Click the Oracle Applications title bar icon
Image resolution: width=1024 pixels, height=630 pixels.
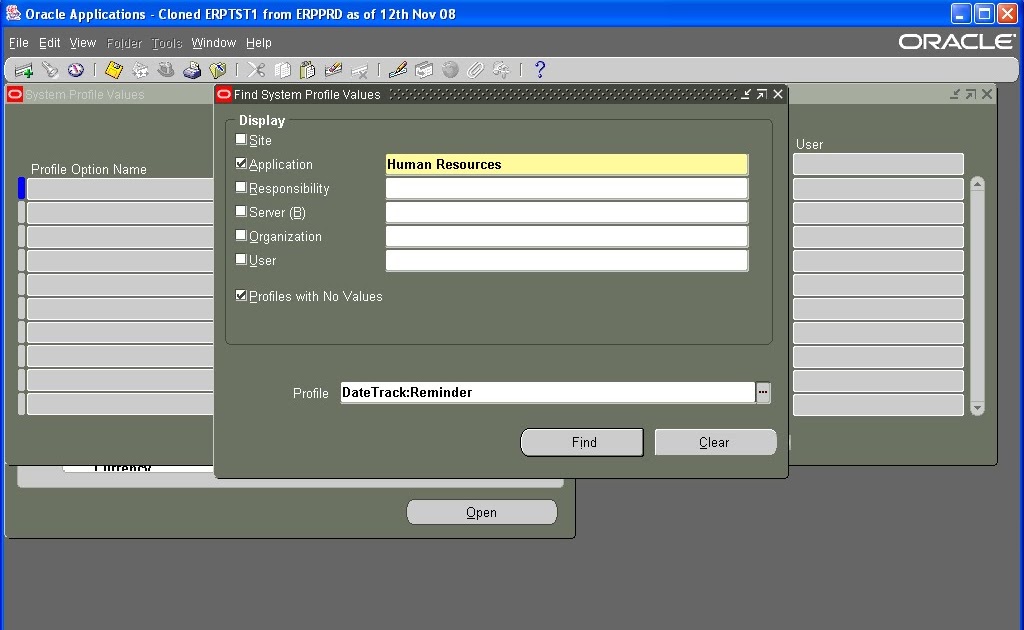tap(13, 14)
